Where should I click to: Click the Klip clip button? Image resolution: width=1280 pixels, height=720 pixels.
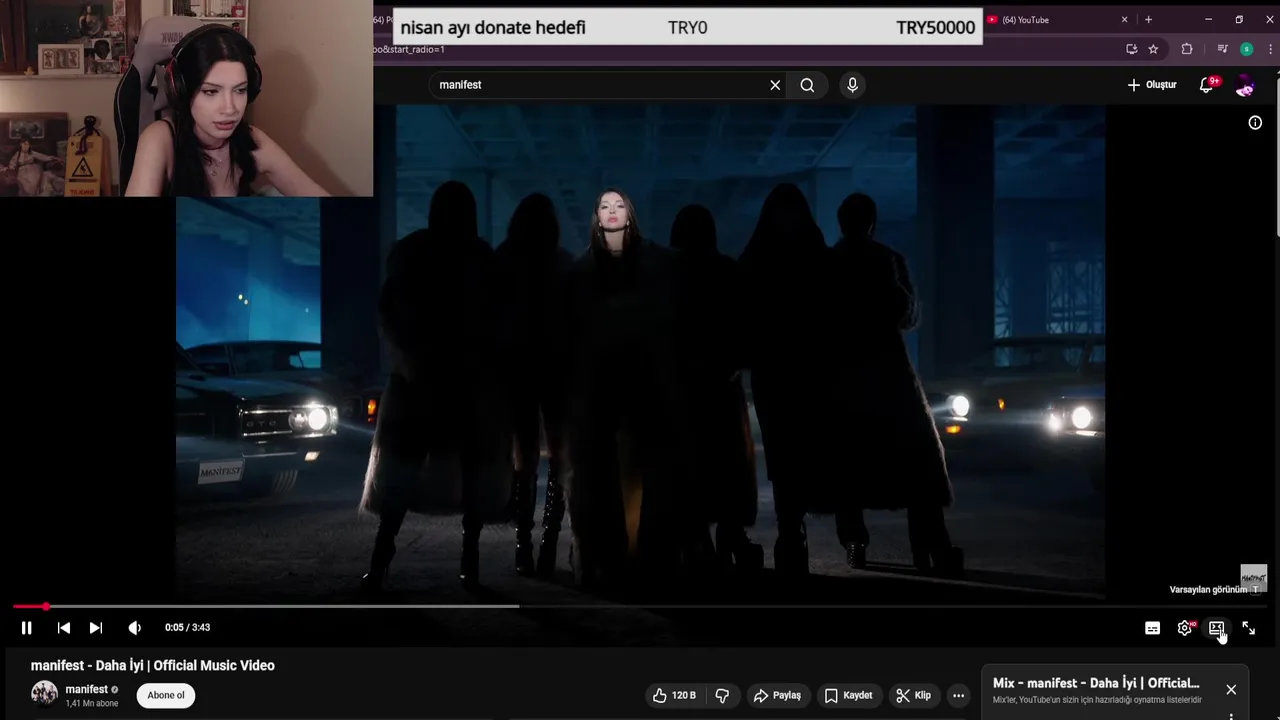tap(913, 695)
